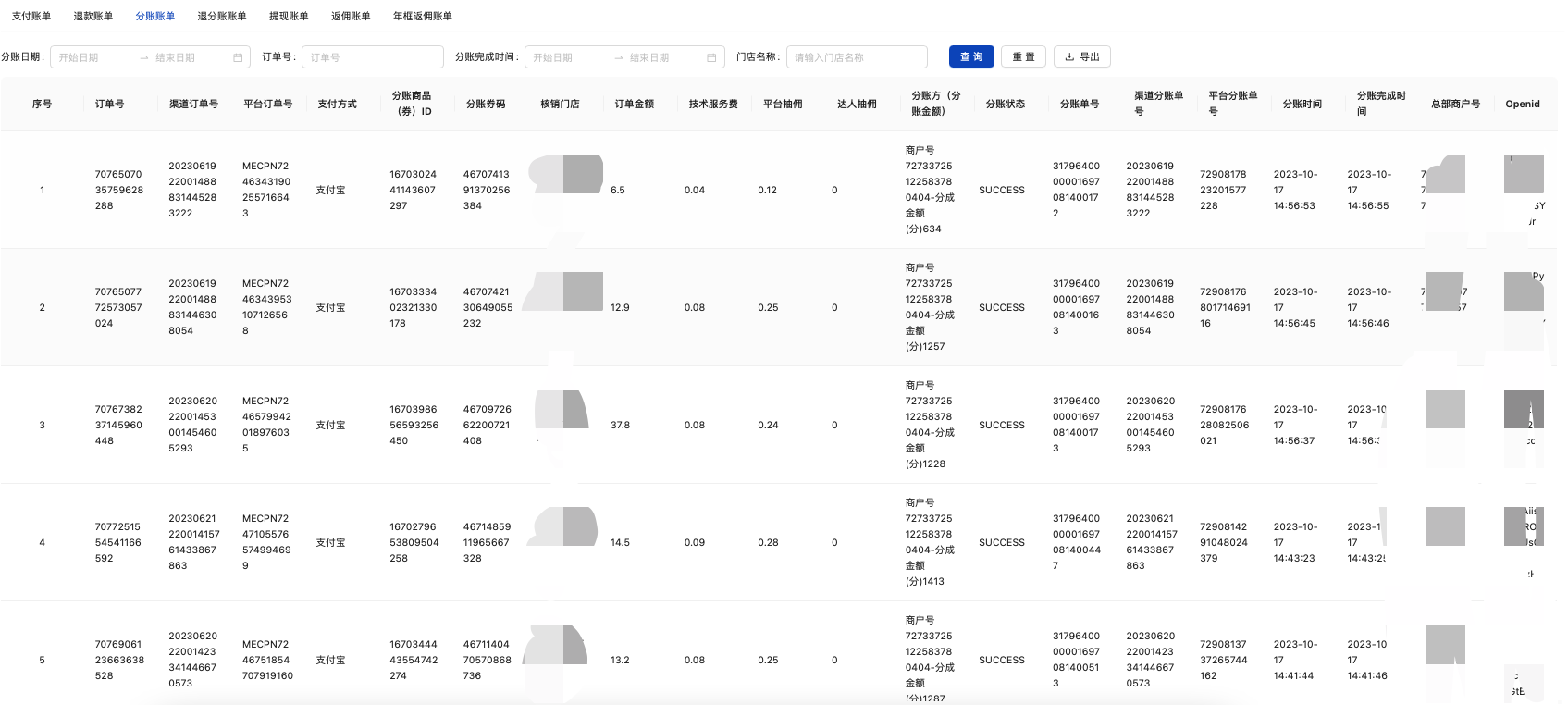The height and width of the screenshot is (705, 1568).
Task: Click the 订单号 search input
Action: point(373,57)
